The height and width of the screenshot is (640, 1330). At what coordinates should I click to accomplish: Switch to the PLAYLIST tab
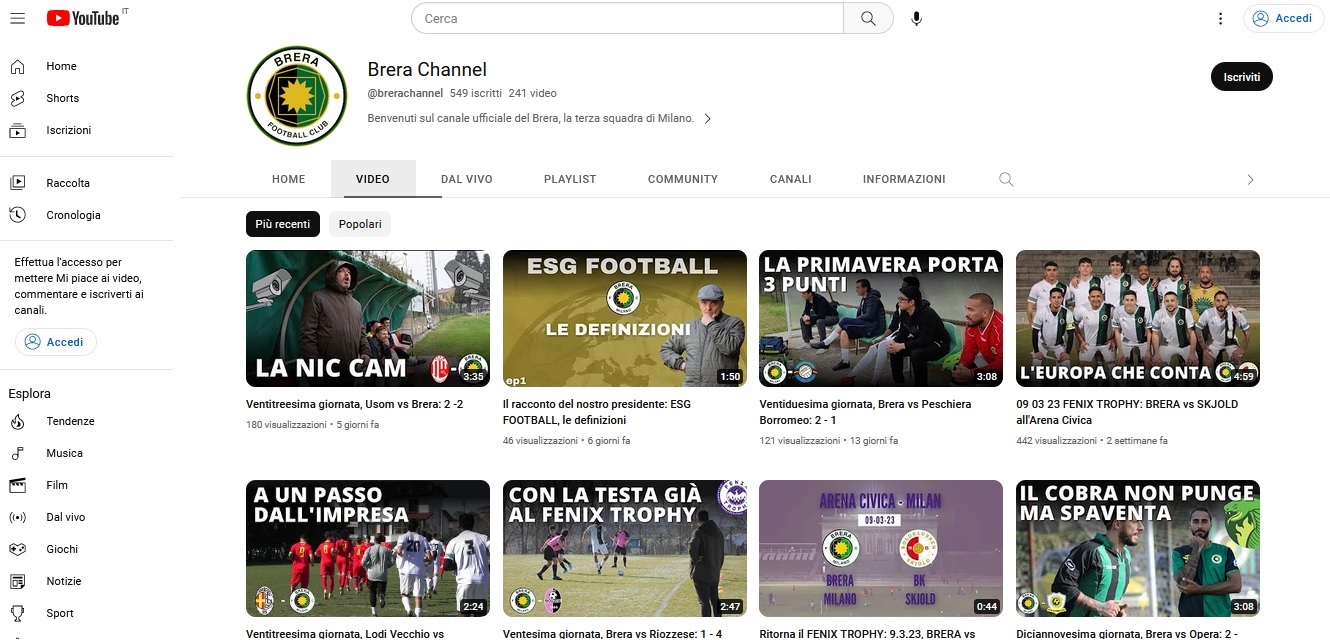(570, 179)
